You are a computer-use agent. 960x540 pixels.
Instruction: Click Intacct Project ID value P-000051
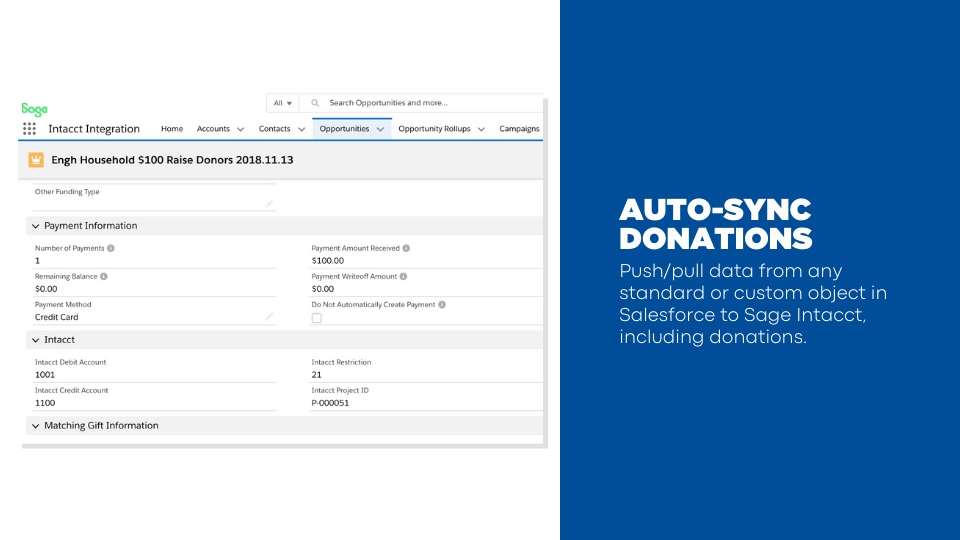click(x=330, y=403)
